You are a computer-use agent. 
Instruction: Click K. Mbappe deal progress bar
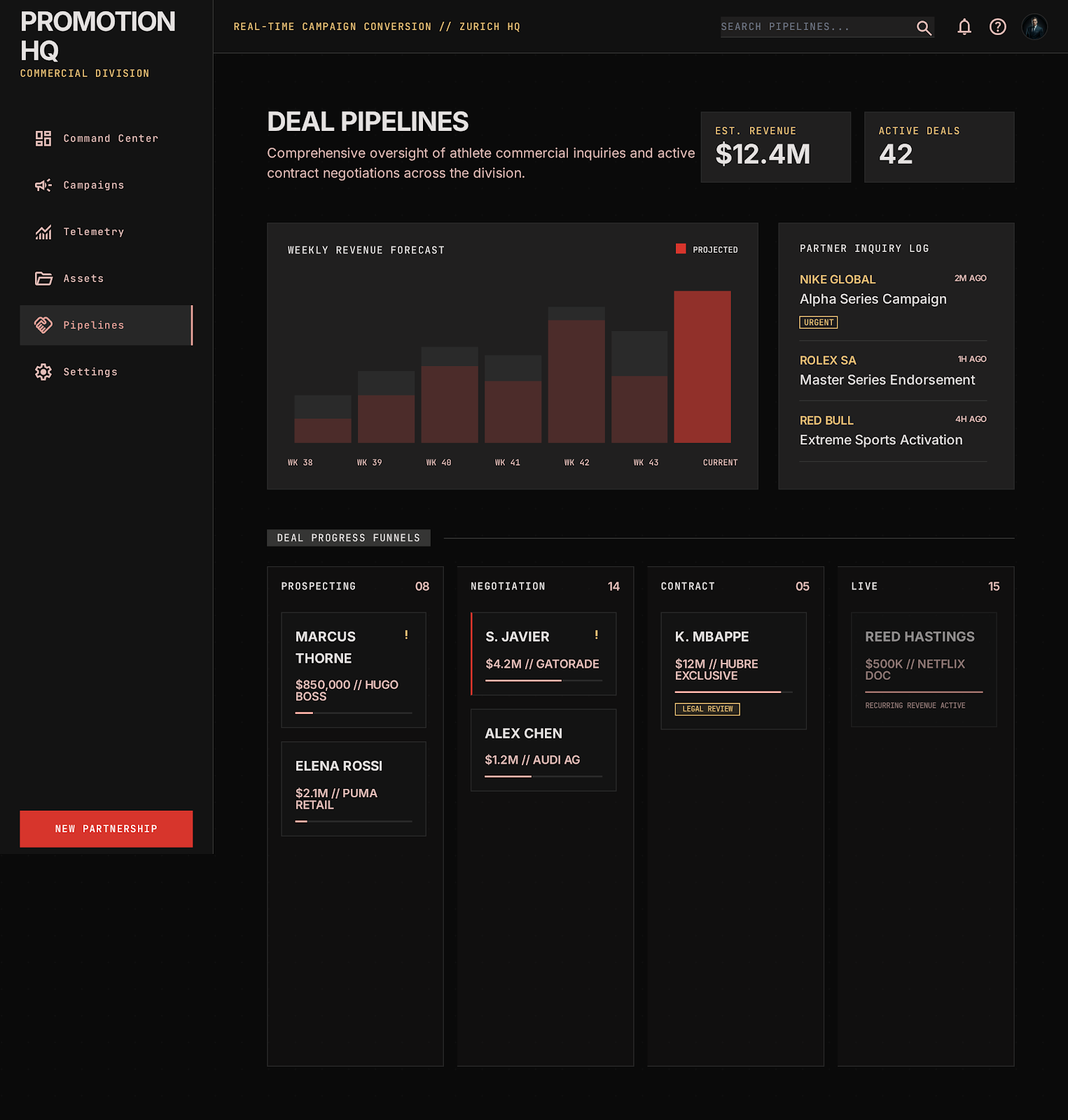click(734, 692)
